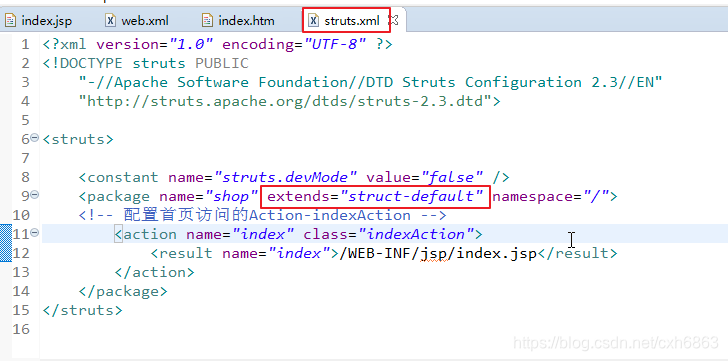Click the xml version "1.0" value
The width and height of the screenshot is (728, 361).
pos(191,45)
